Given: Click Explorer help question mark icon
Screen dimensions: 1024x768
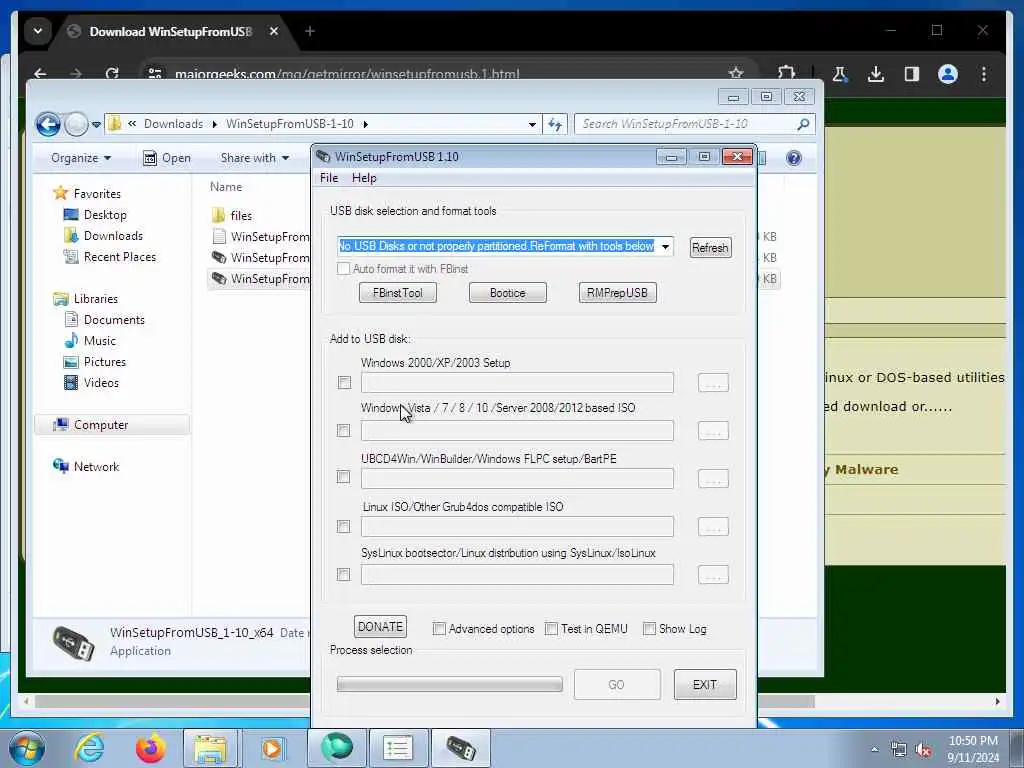Looking at the screenshot, I should [x=793, y=158].
